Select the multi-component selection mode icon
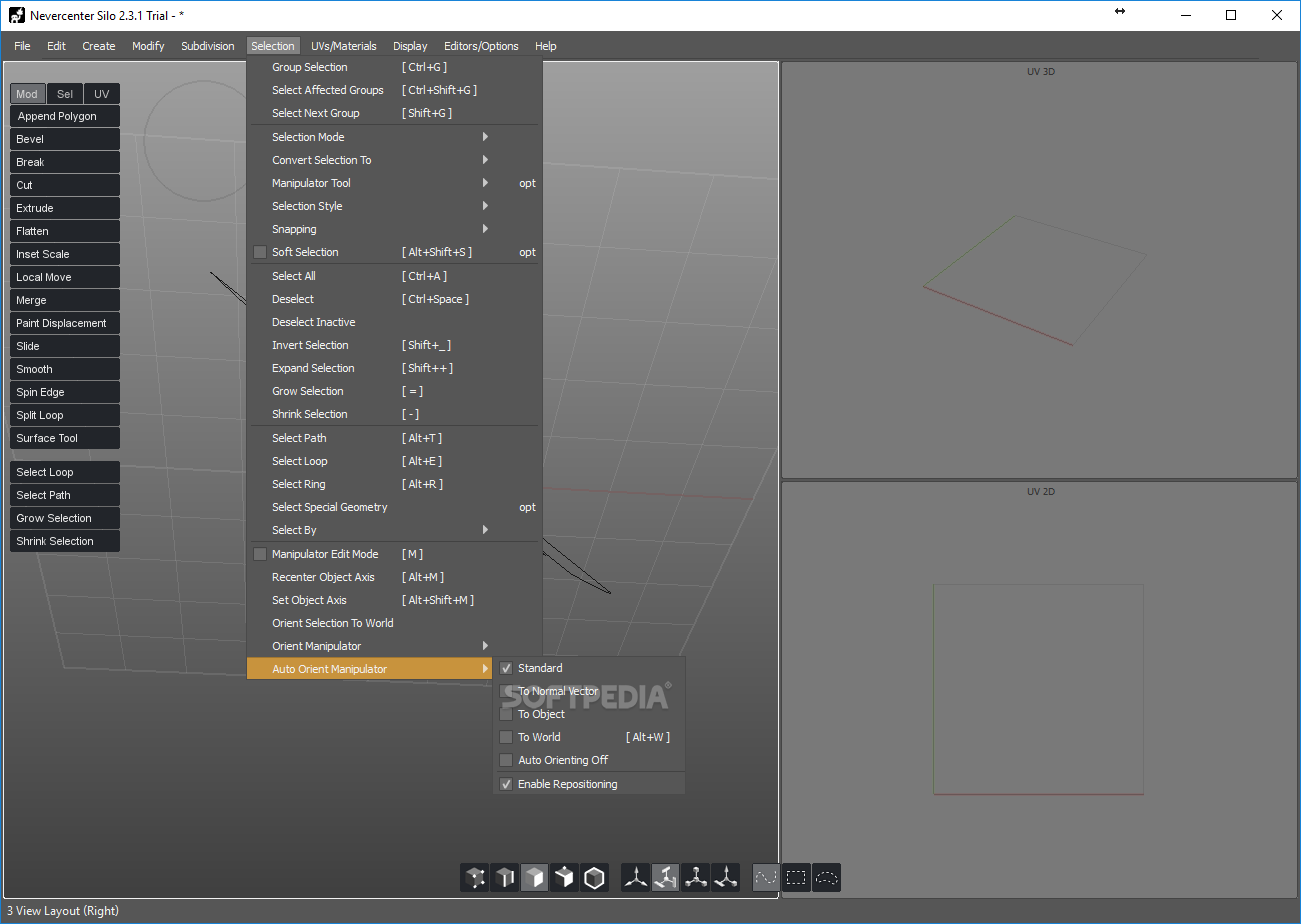The width and height of the screenshot is (1301, 924). [x=565, y=878]
